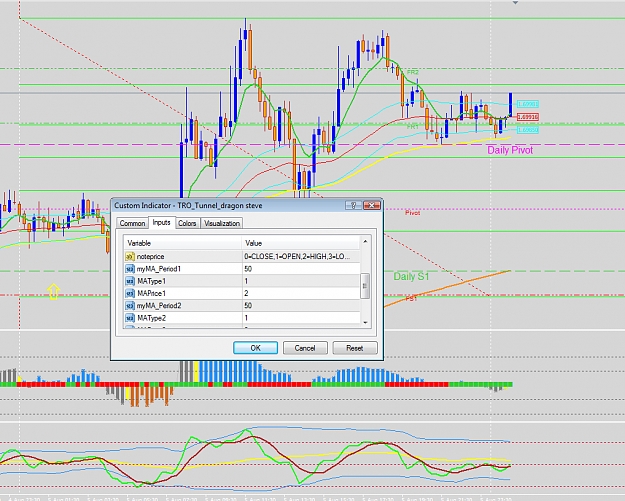This screenshot has width=625, height=501.
Task: Click the yellow up arrow chart marker
Action: tap(53, 291)
